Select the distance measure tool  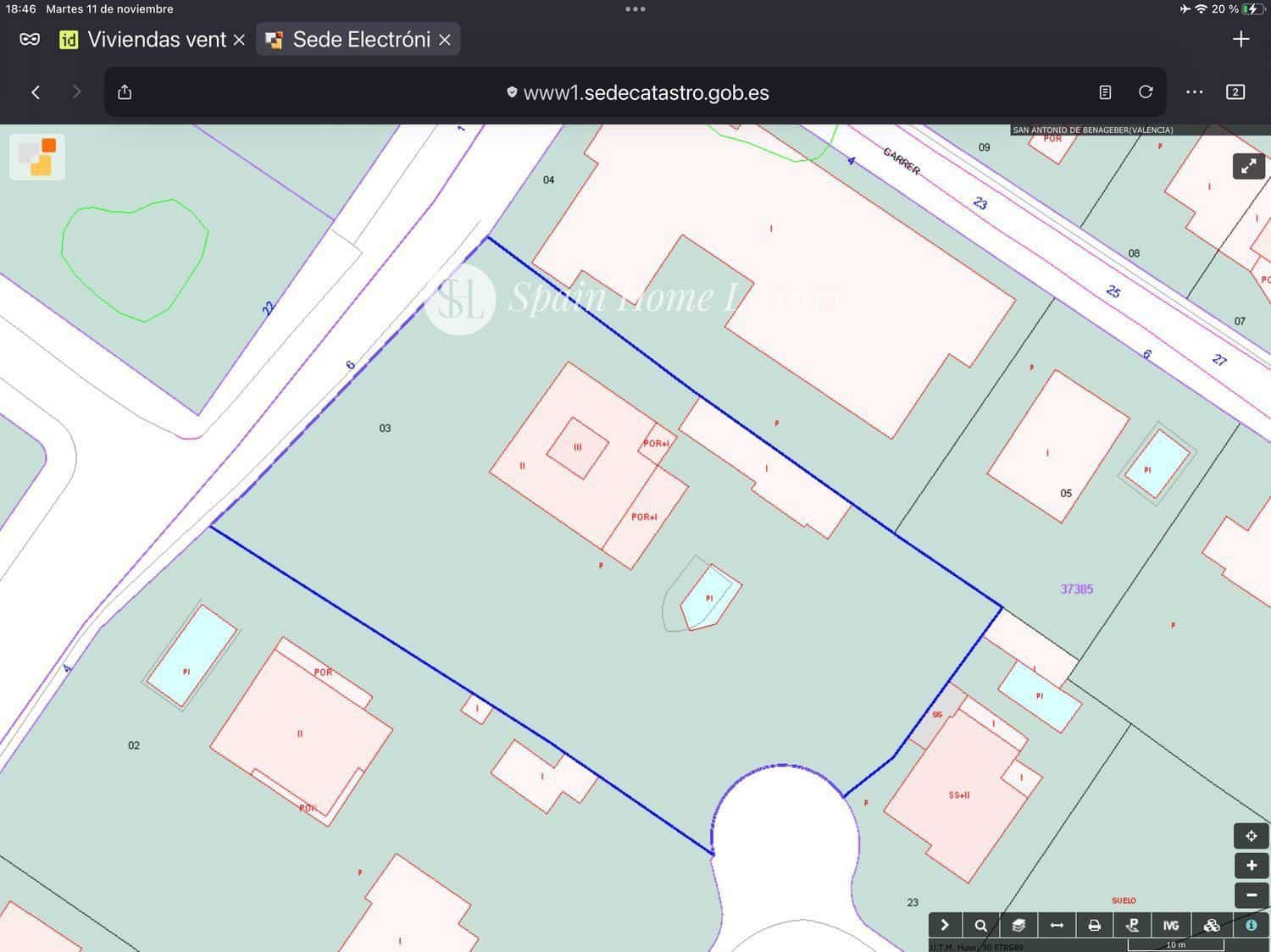tap(1057, 925)
